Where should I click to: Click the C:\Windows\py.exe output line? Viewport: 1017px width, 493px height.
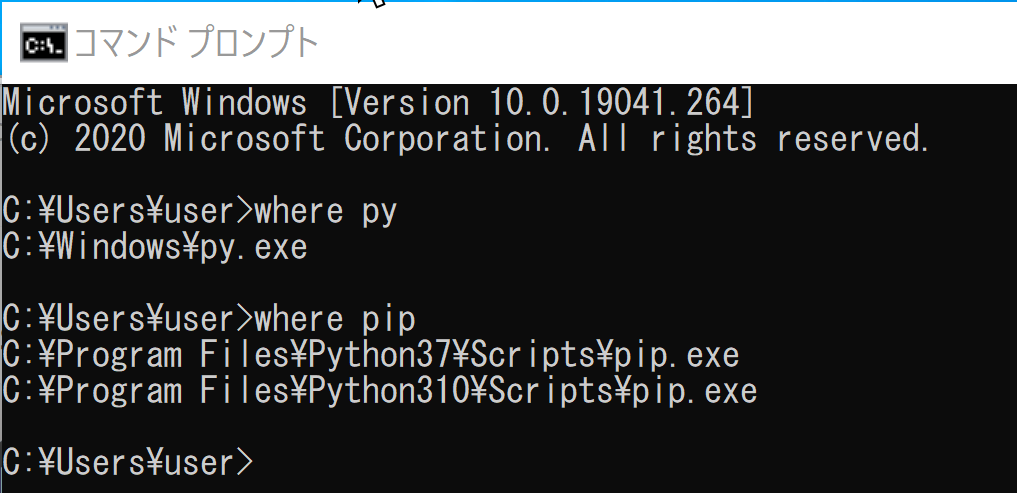click(155, 247)
